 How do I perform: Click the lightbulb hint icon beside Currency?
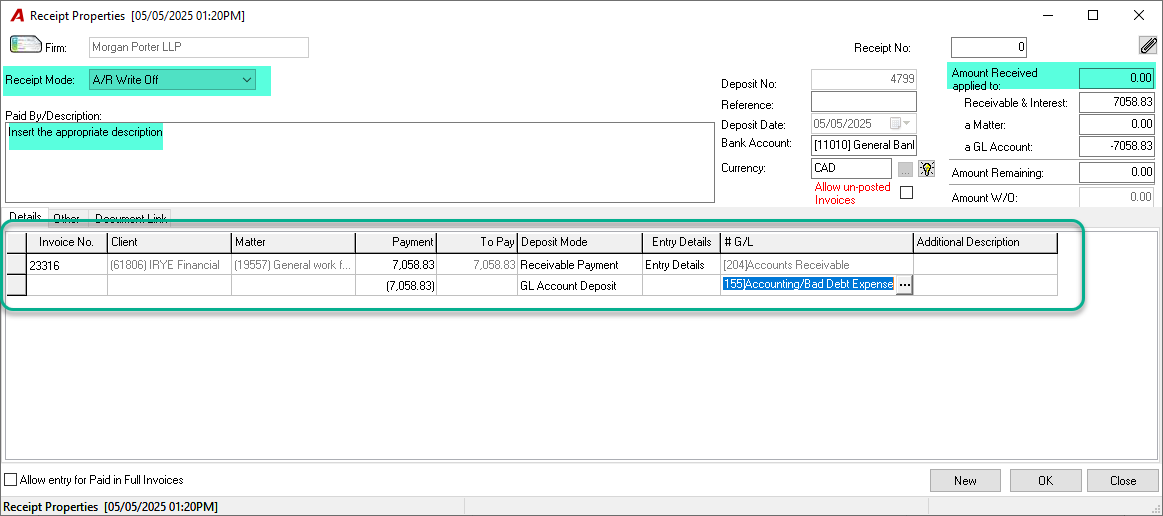926,168
